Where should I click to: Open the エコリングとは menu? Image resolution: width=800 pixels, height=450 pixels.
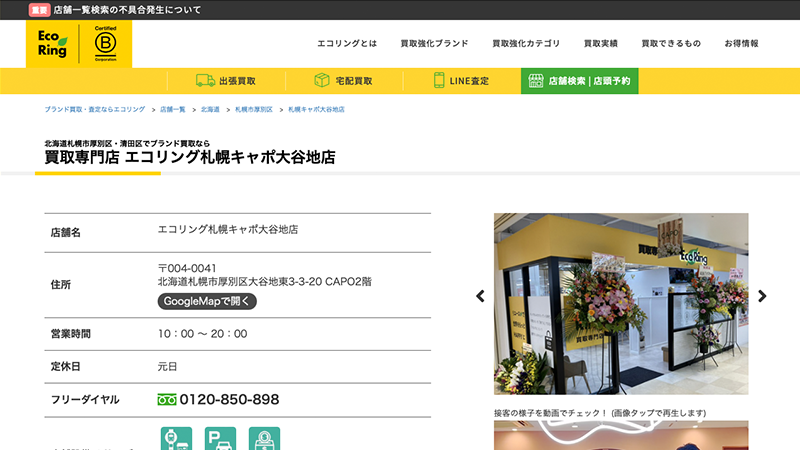click(347, 44)
